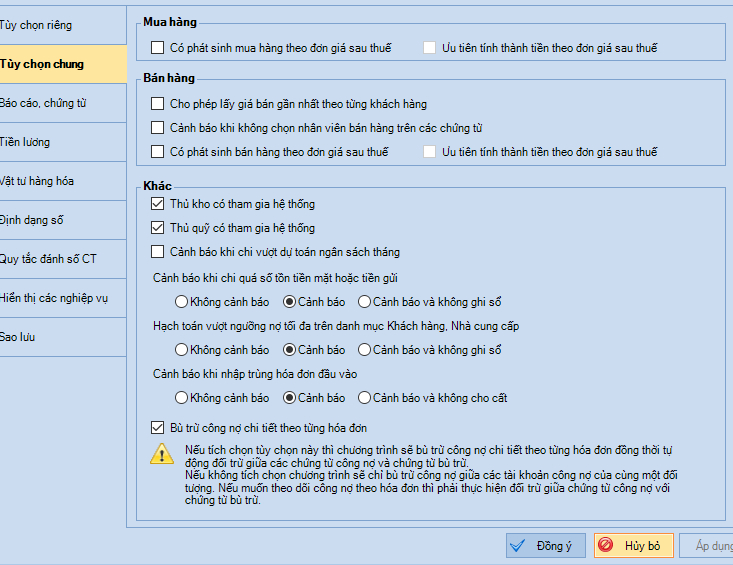This screenshot has height=565, width=733.
Task: Select Không cảnh báo for tồn tiền mặt warning
Action: point(181,301)
